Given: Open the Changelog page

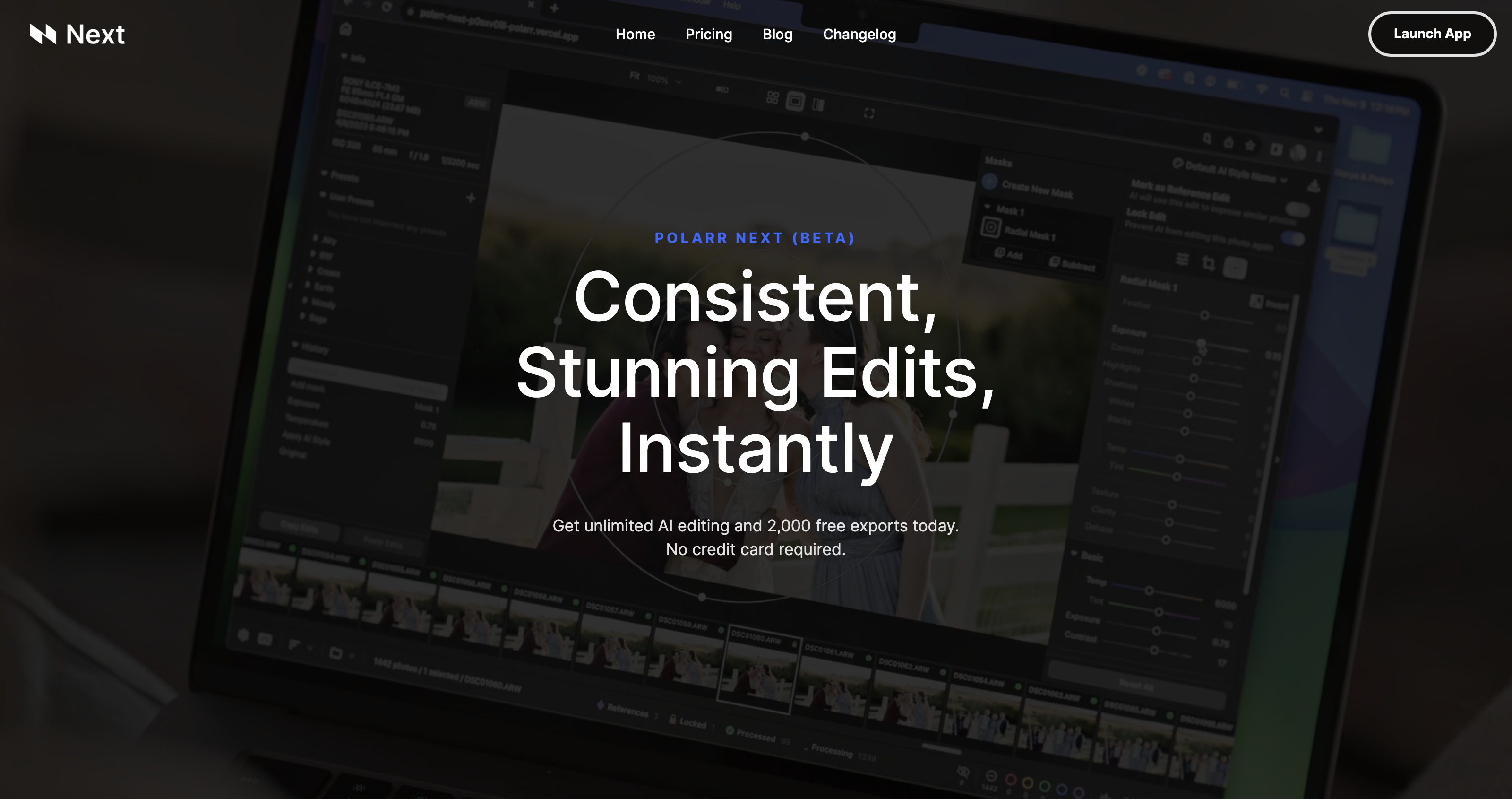Looking at the screenshot, I should pyautogui.click(x=859, y=34).
